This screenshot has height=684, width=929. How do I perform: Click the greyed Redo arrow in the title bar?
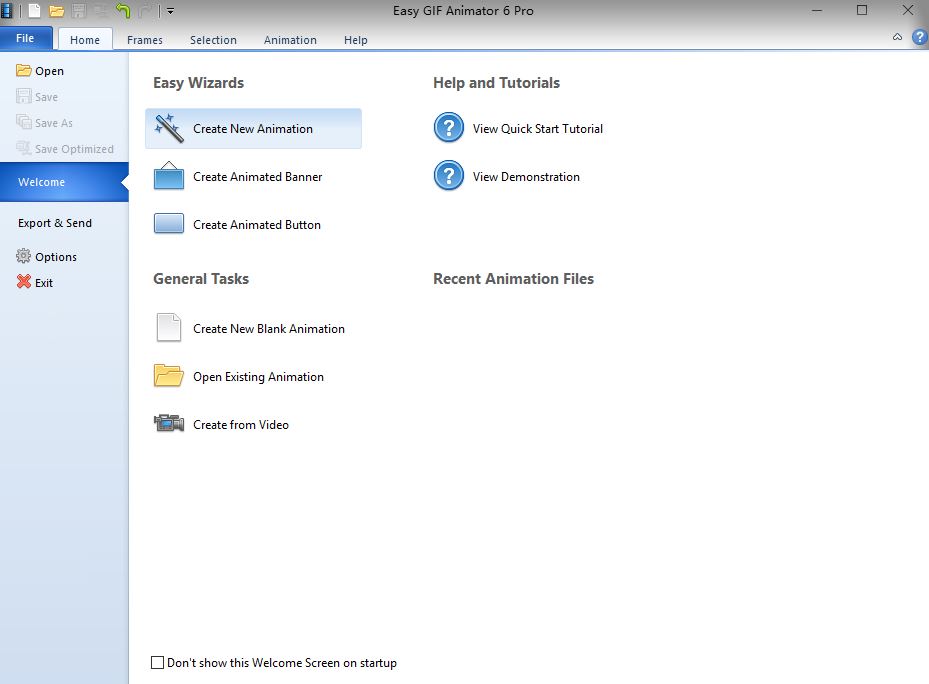click(146, 11)
